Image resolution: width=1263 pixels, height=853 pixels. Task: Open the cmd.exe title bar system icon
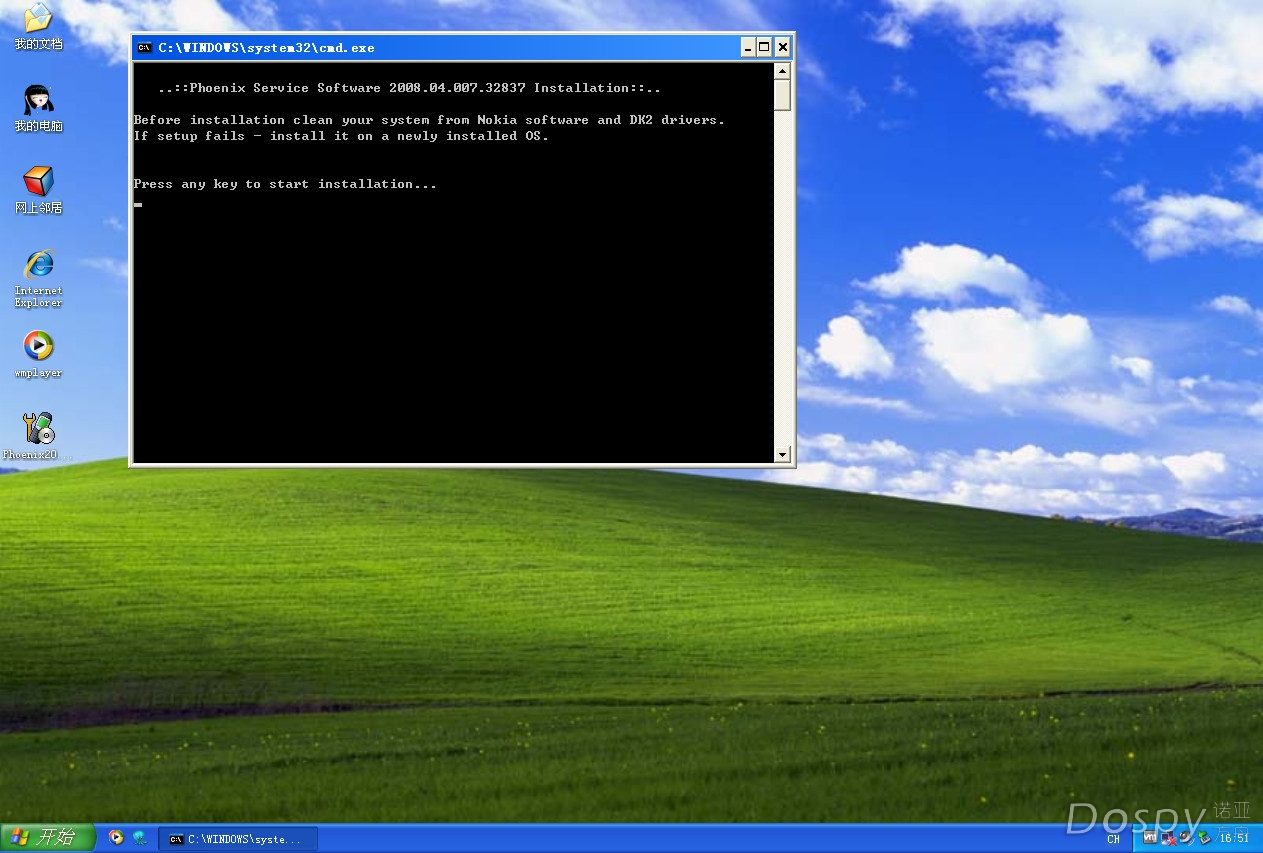pyautogui.click(x=145, y=47)
